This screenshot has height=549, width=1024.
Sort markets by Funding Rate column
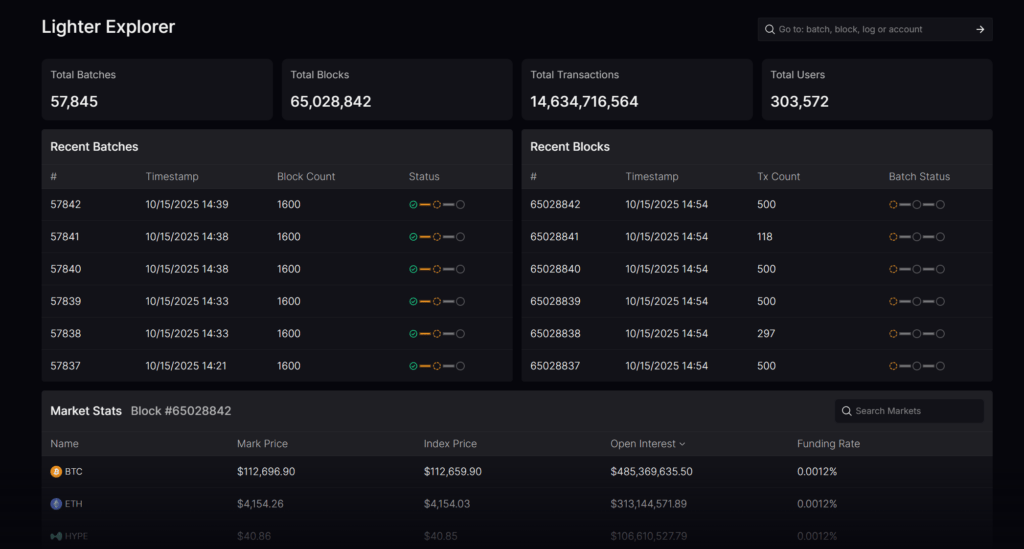coord(828,444)
